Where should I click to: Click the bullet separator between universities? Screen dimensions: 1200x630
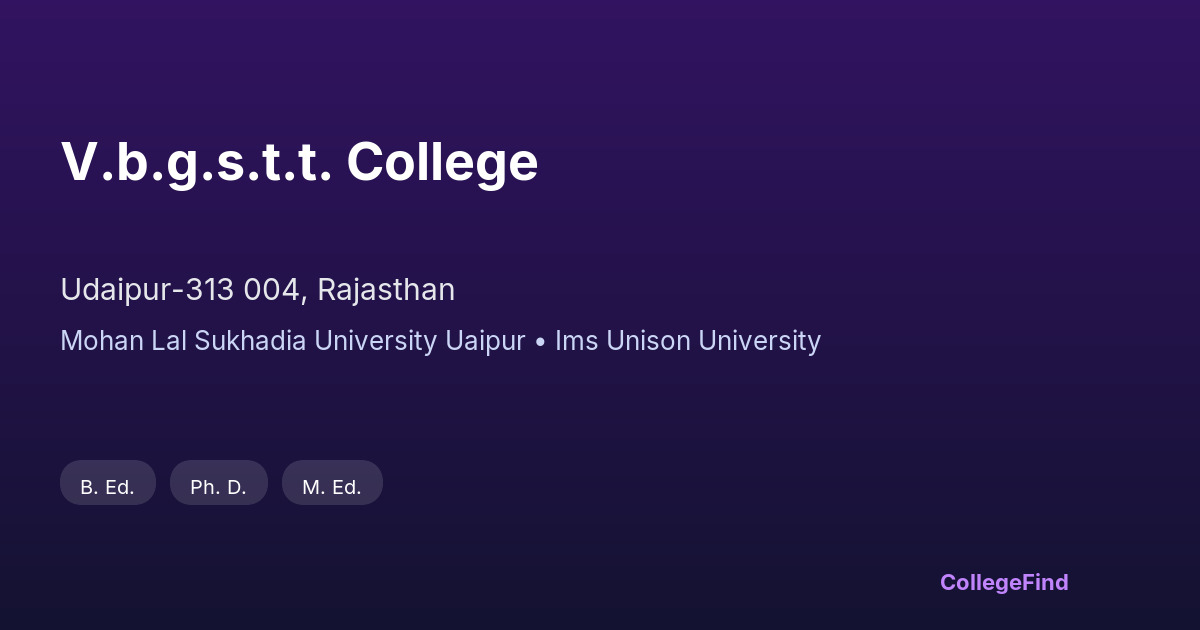[x=540, y=342]
